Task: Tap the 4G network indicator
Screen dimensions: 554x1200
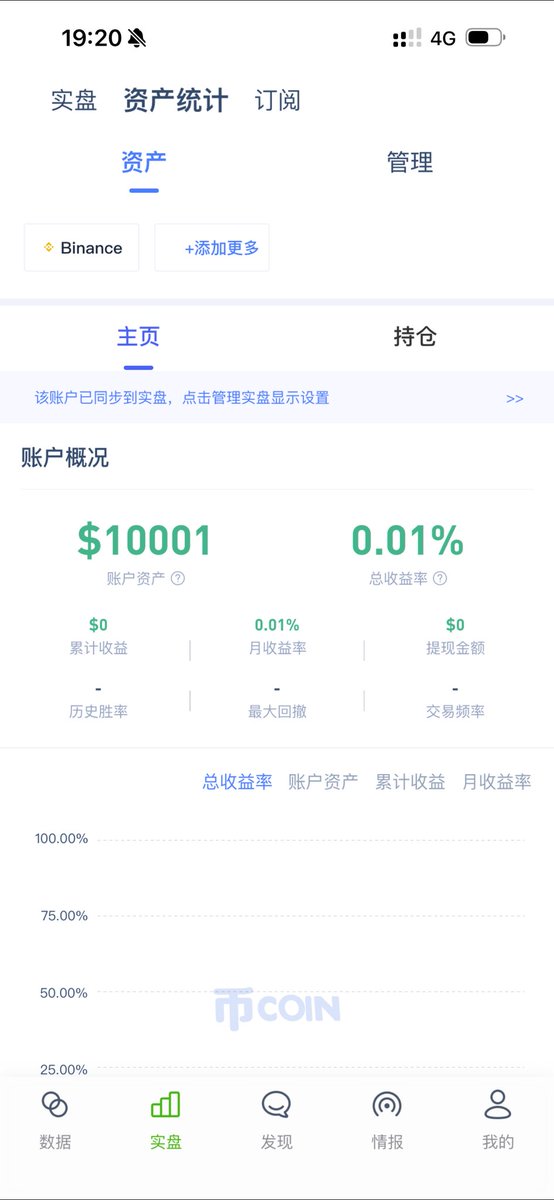Action: coord(443,39)
